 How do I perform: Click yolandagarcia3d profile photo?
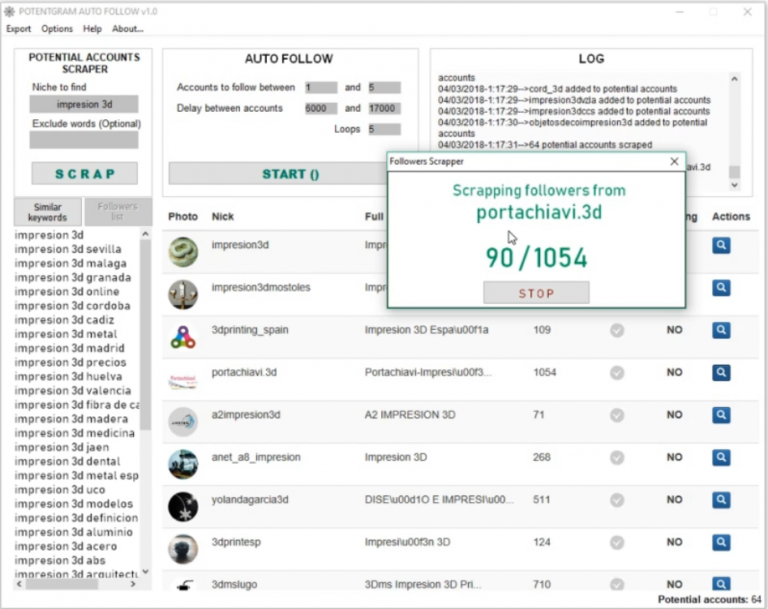183,507
